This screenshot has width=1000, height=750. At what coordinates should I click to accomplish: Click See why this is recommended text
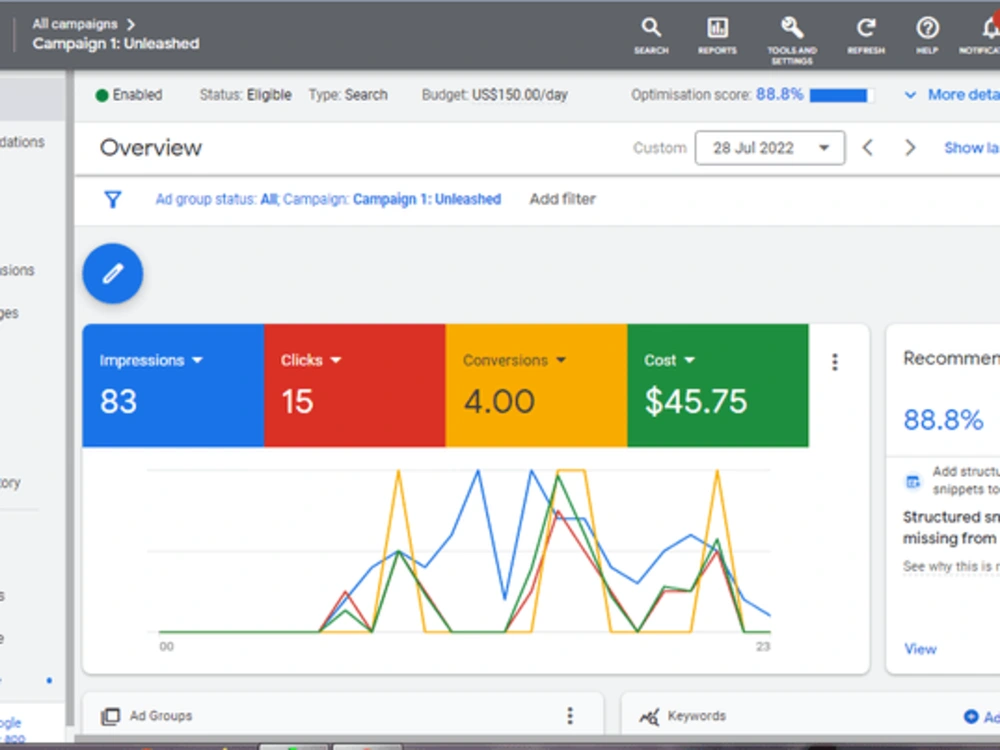[951, 566]
